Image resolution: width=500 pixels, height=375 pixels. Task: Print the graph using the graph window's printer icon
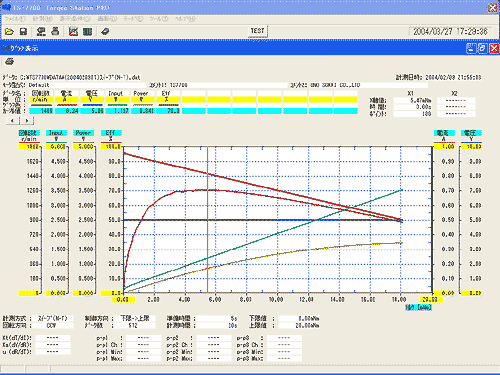coord(10,62)
